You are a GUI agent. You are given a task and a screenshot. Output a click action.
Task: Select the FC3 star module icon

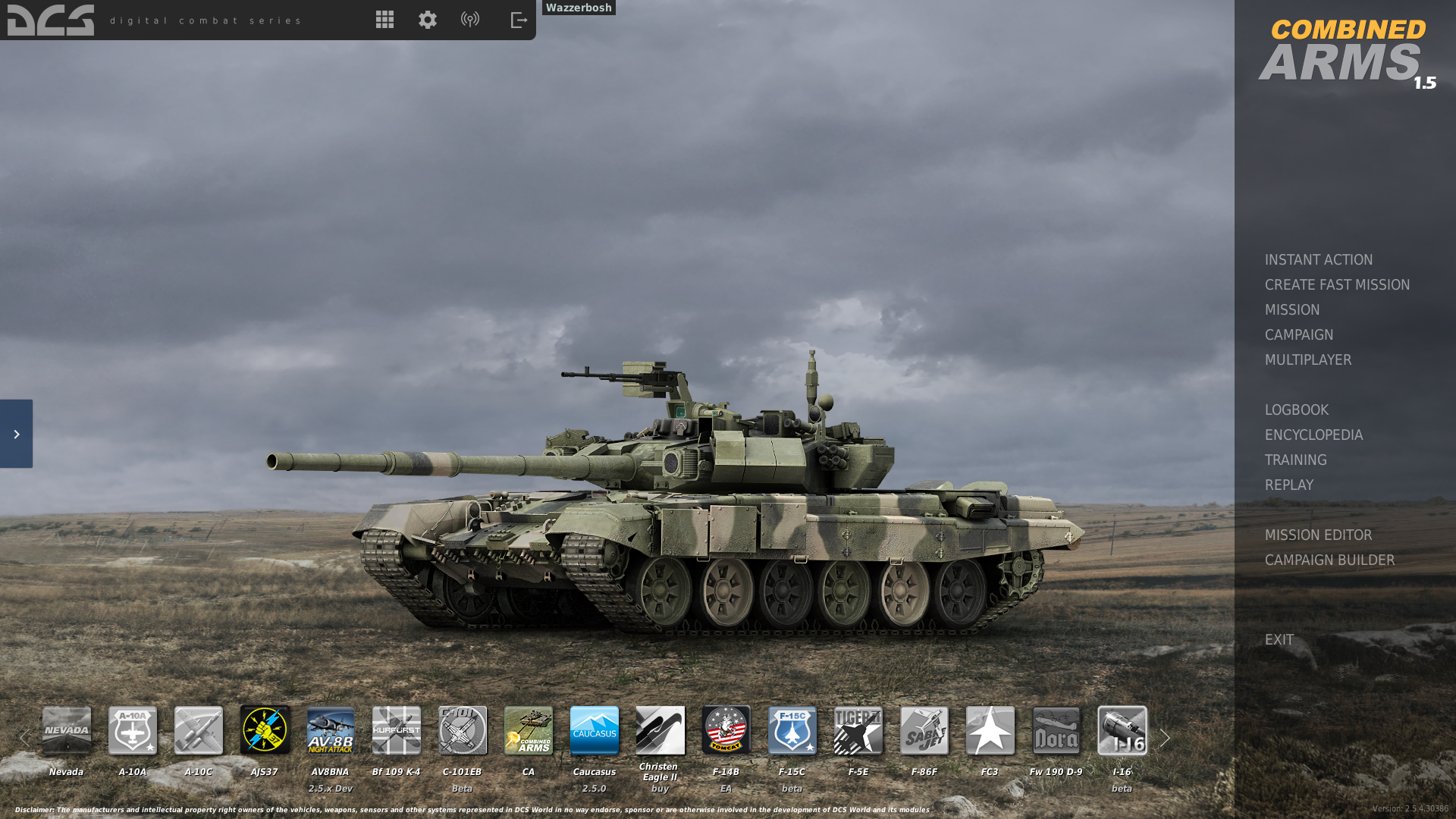(990, 730)
